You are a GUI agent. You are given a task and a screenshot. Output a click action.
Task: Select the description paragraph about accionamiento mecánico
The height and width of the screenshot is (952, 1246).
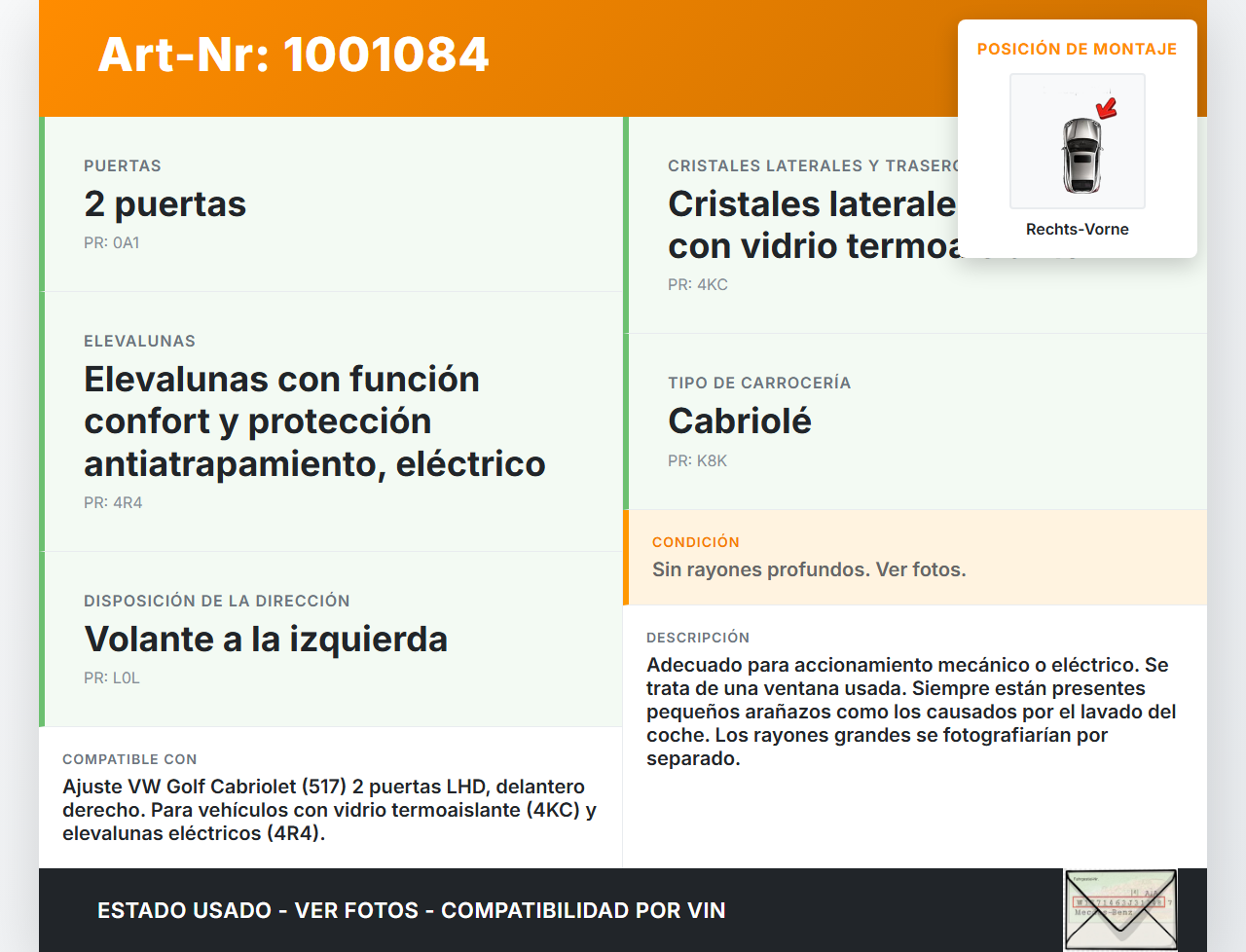click(912, 712)
